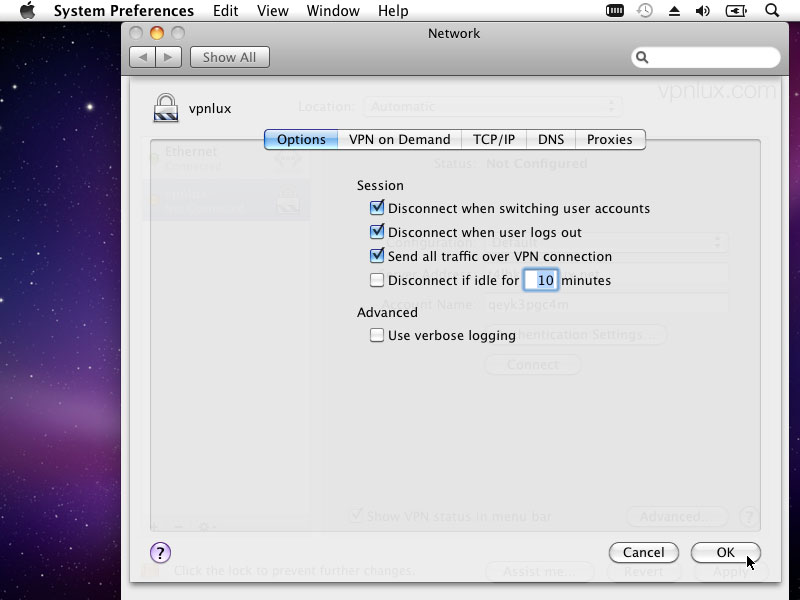Switch to the TCP/IP tab
The image size is (800, 600).
(x=493, y=139)
